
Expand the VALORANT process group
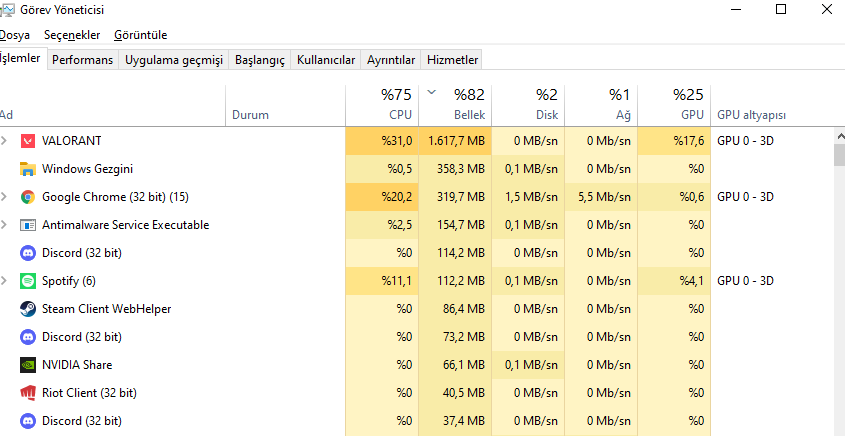coord(5,141)
